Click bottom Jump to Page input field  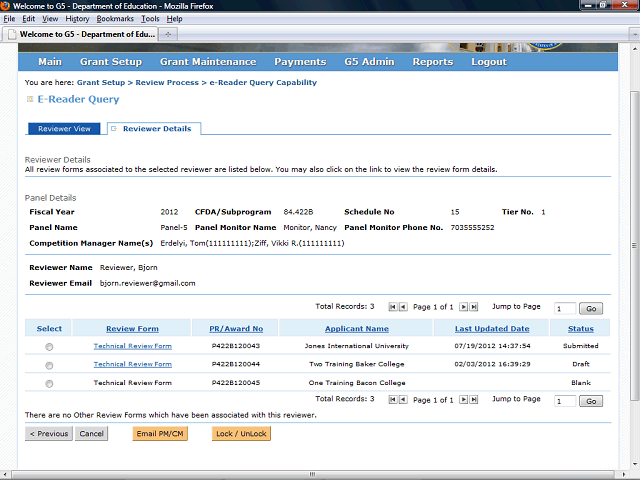click(565, 401)
